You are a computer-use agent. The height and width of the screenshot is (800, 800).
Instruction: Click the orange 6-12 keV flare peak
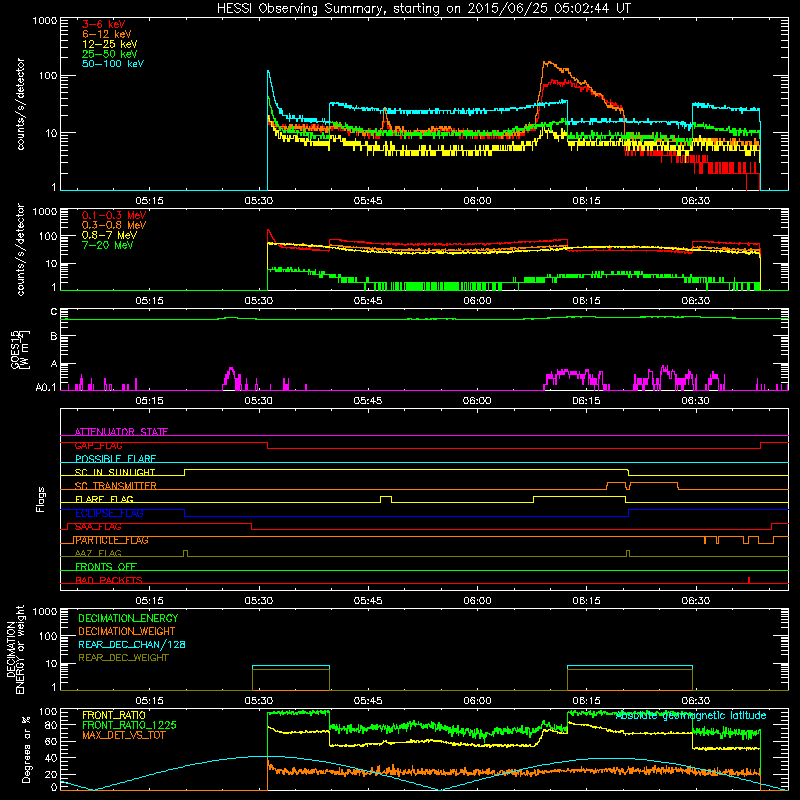(548, 63)
